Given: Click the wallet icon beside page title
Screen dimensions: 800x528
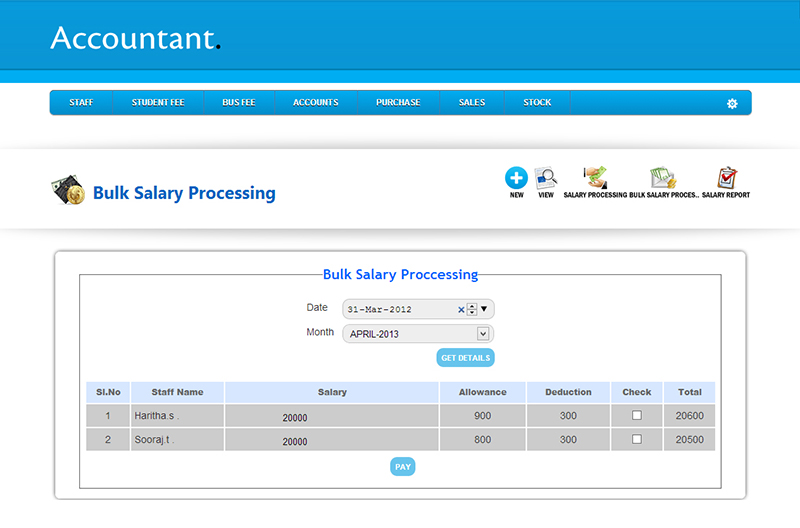Looking at the screenshot, I should point(67,191).
